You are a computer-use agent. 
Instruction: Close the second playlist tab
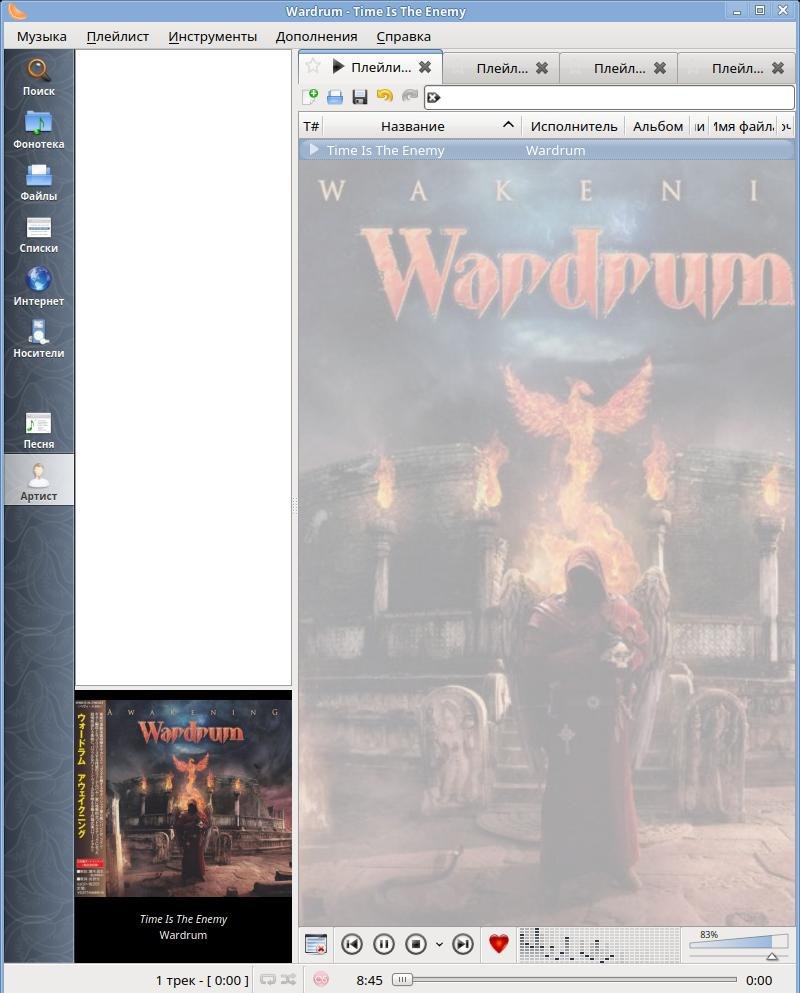(x=542, y=68)
